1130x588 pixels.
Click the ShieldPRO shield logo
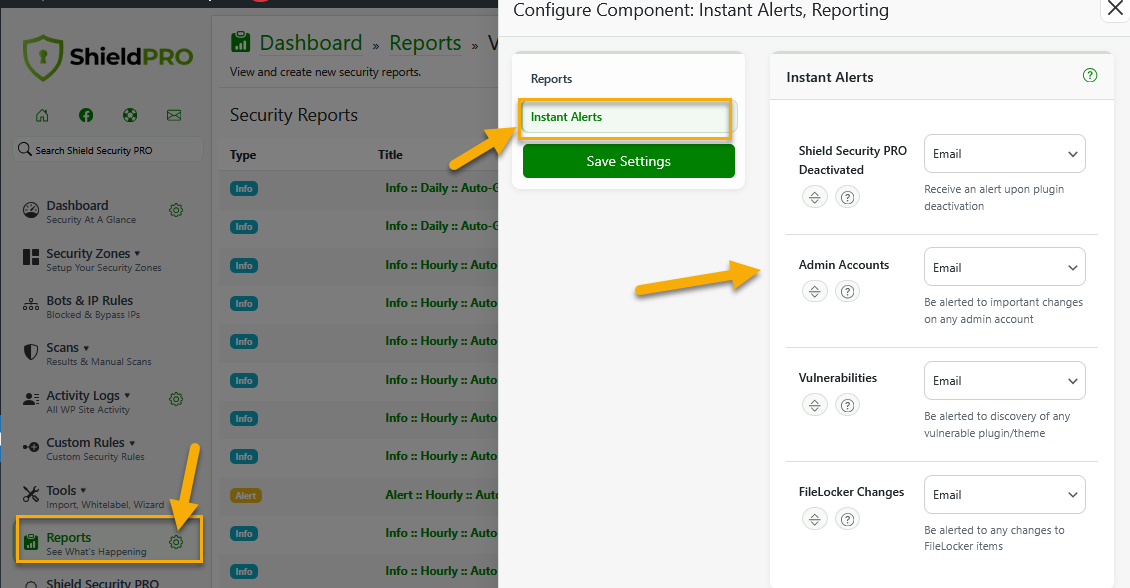click(43, 57)
